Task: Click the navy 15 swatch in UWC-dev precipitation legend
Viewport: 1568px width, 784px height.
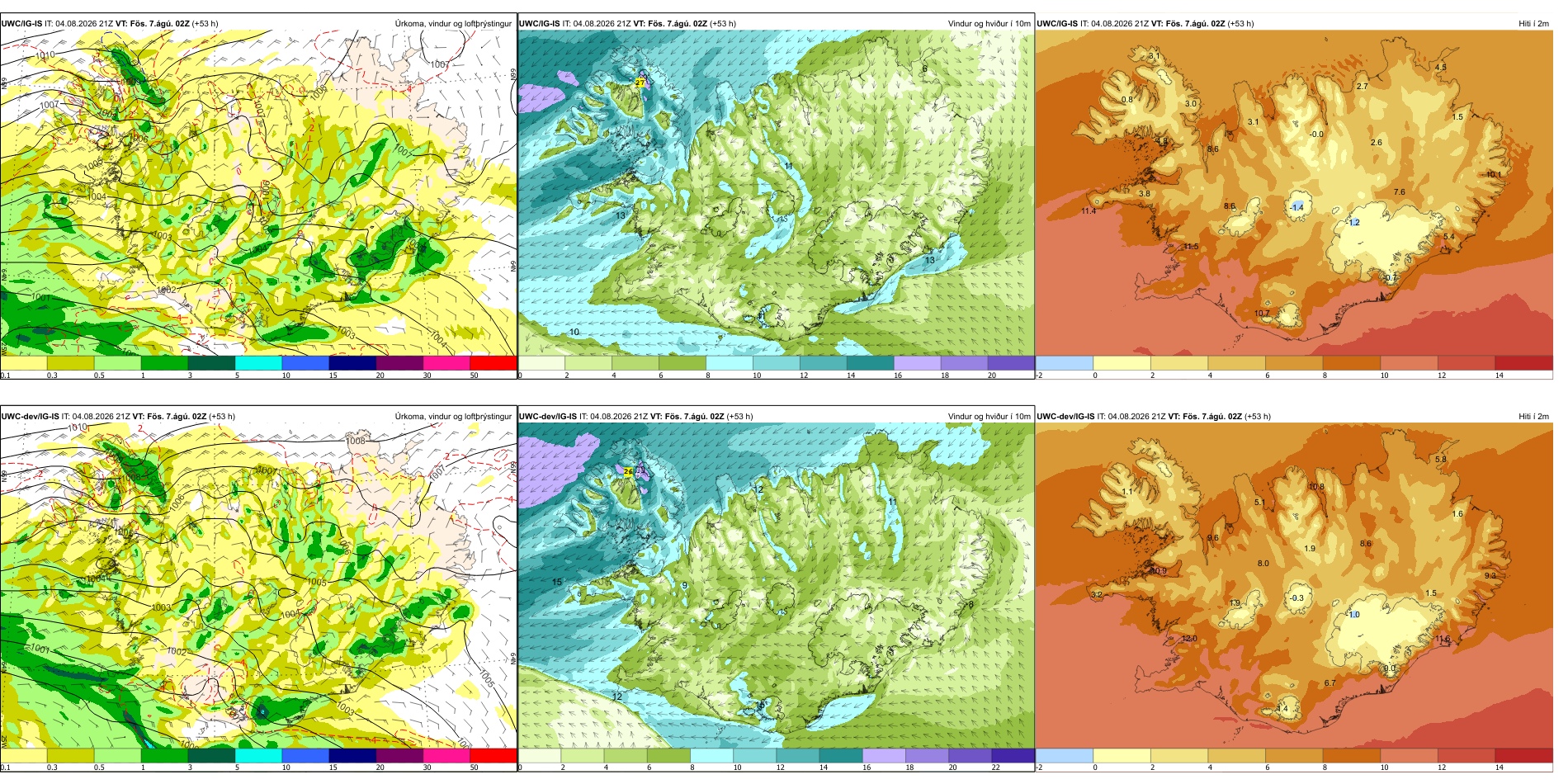Action: pos(352,755)
